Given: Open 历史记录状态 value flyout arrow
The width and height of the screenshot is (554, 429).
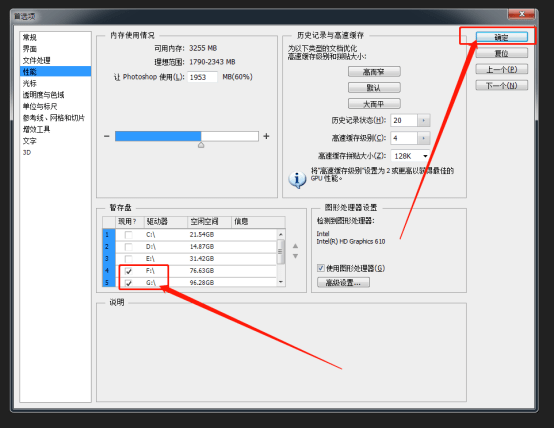Looking at the screenshot, I should click(424, 121).
